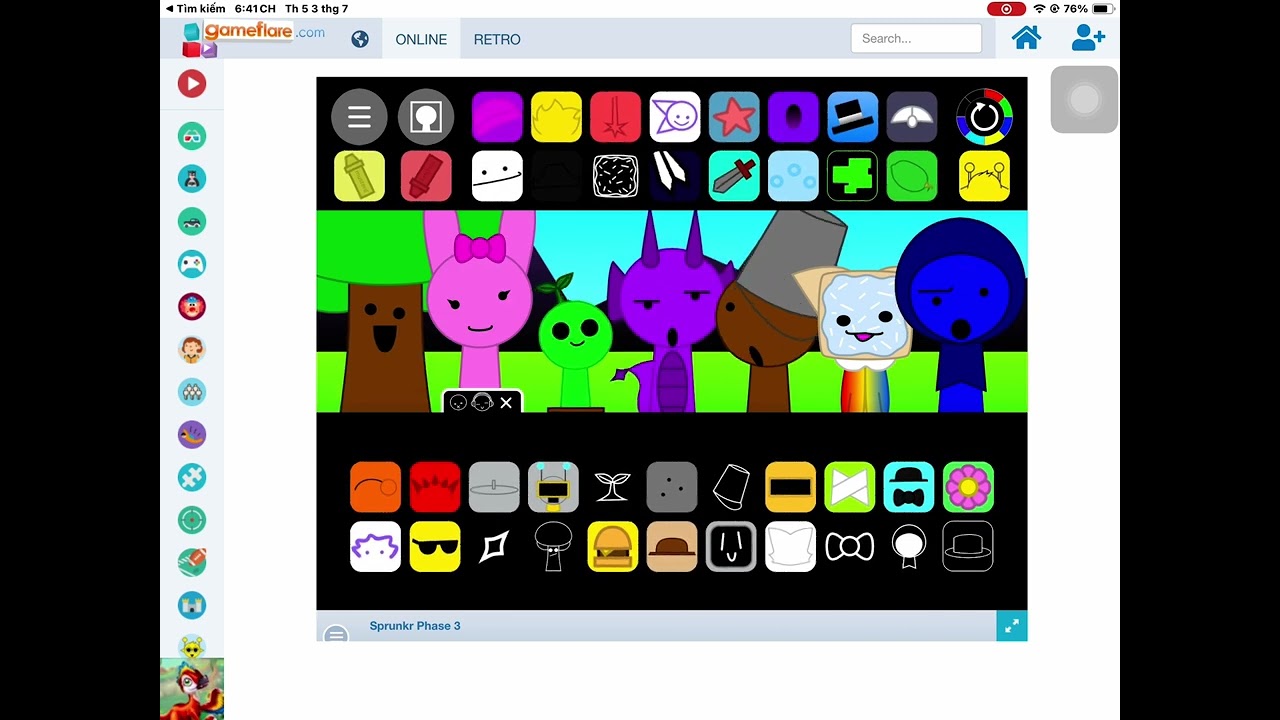Tap the blue hooded character on stage
The width and height of the screenshot is (1280, 720).
(960, 314)
